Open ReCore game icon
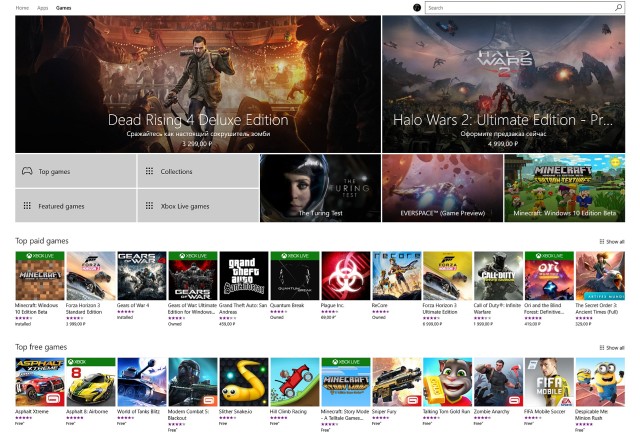The image size is (640, 441). click(396, 276)
